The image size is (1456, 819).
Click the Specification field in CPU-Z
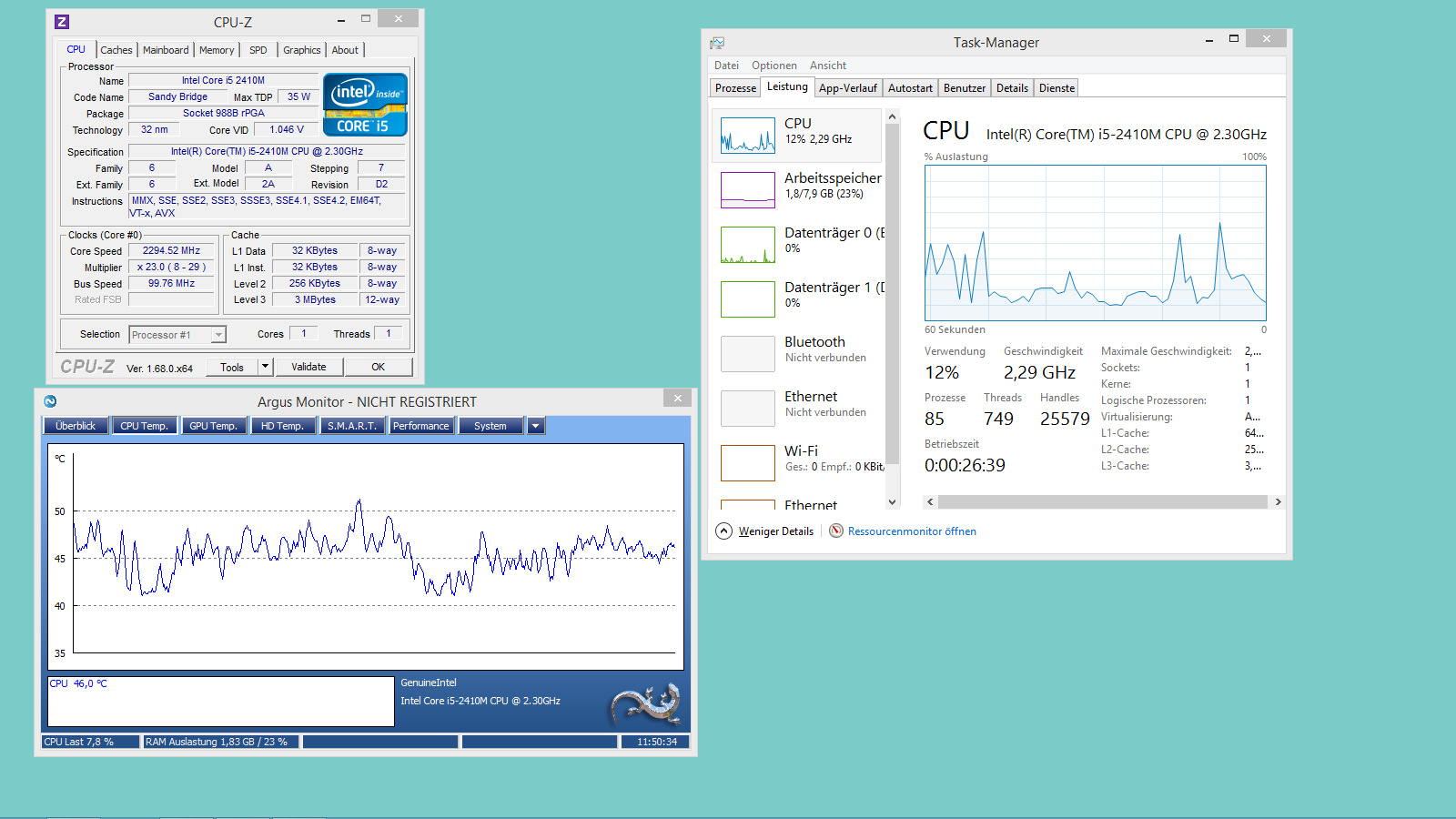coord(267,151)
